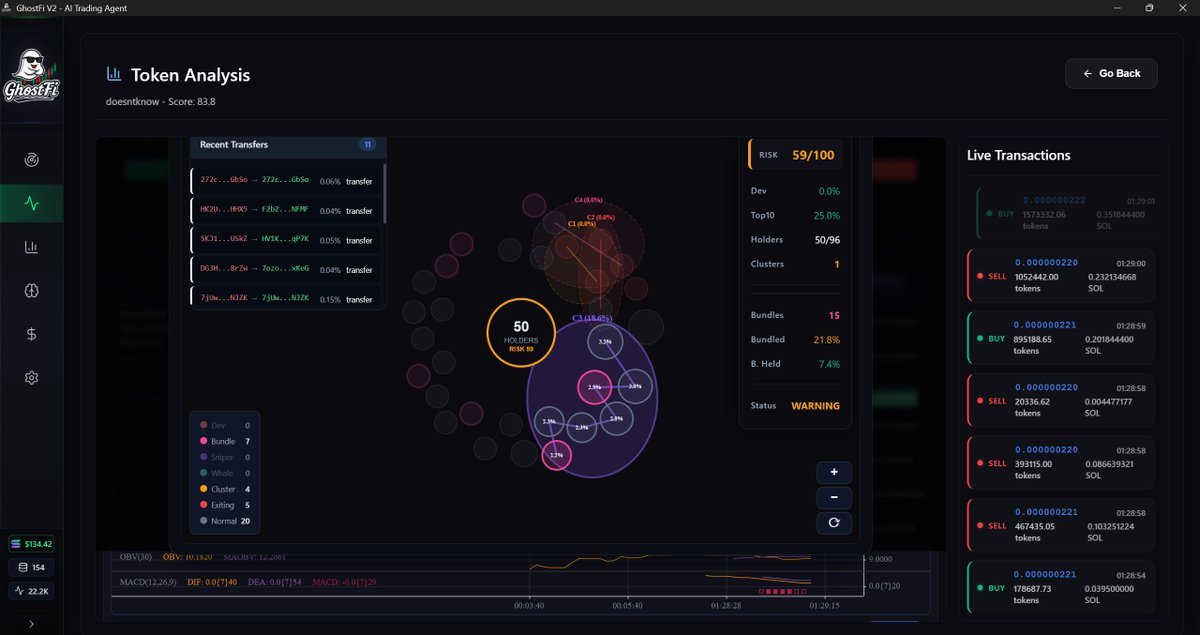This screenshot has height=635, width=1200.
Task: Reset the bubble map view
Action: 834,522
